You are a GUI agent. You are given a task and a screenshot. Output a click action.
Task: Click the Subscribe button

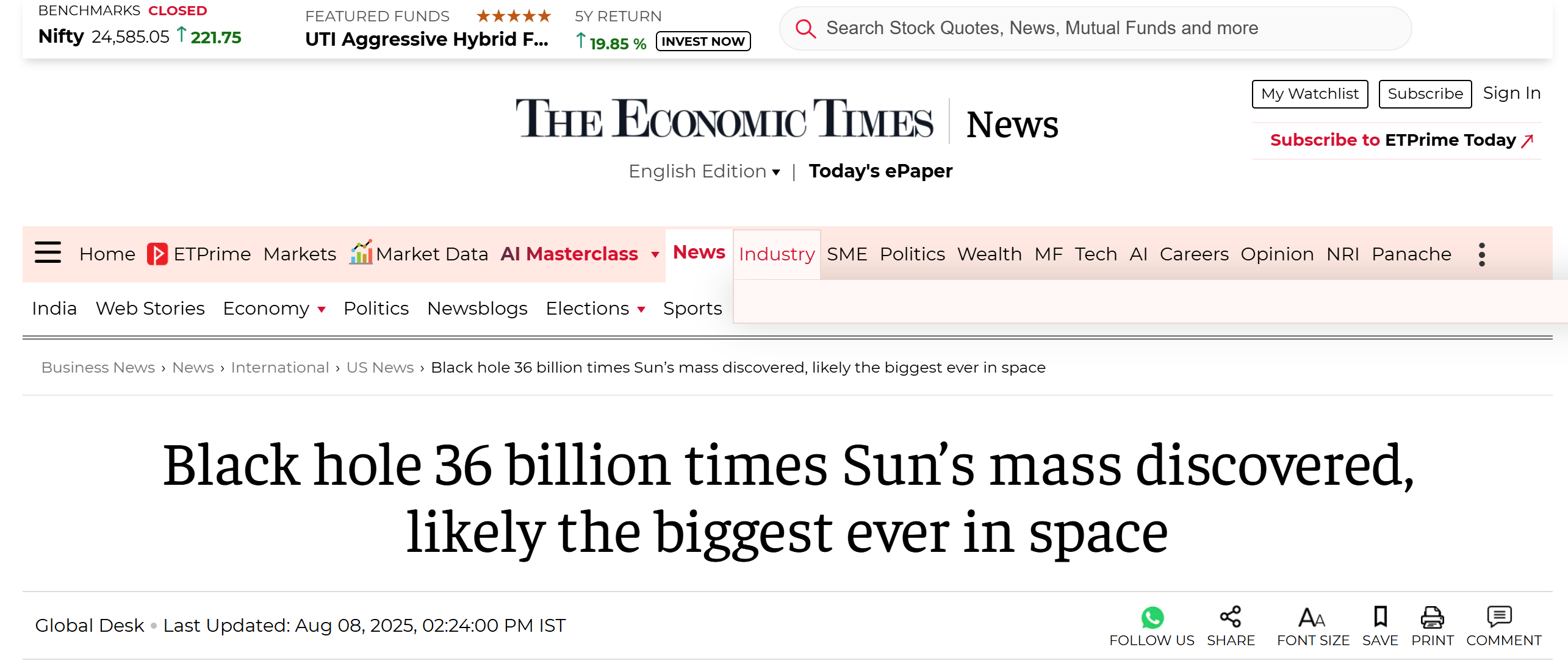1425,94
